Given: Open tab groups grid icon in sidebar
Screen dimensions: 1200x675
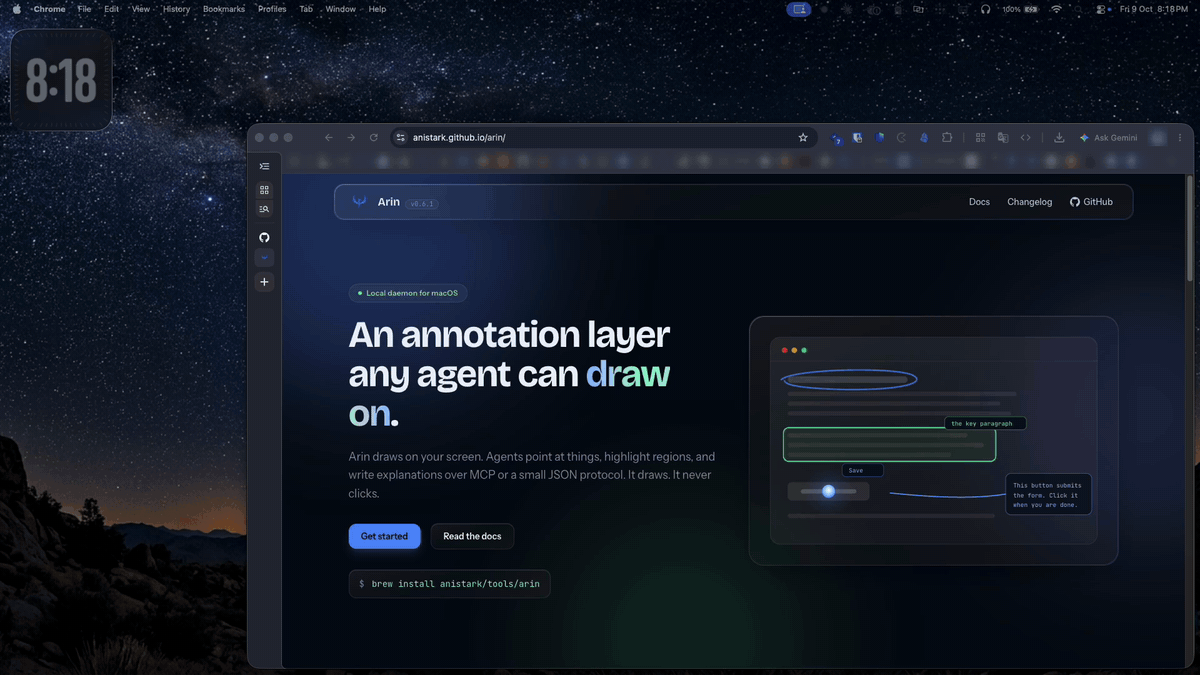Looking at the screenshot, I should point(264,190).
